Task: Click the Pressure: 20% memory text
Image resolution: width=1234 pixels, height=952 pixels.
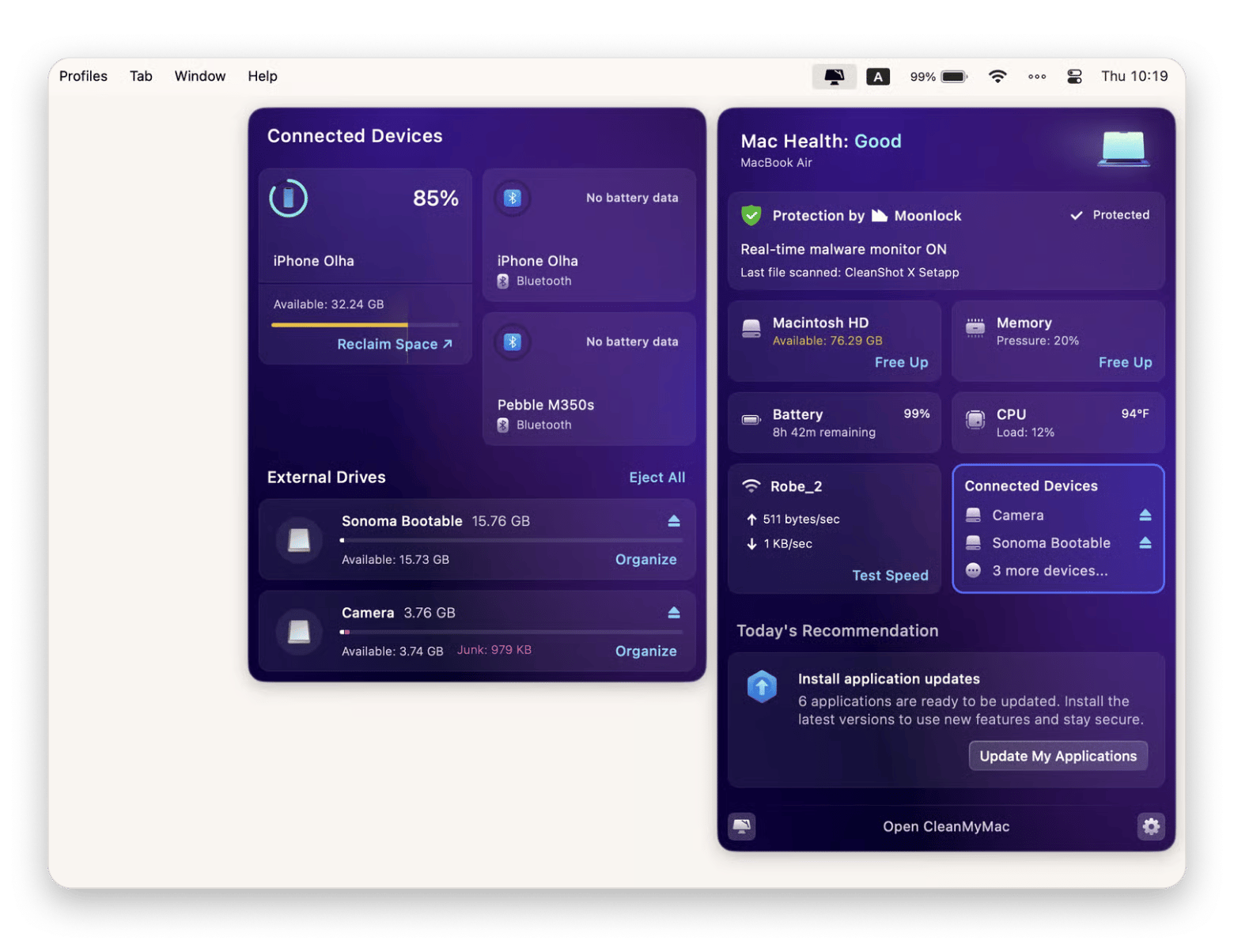Action: [x=1038, y=341]
